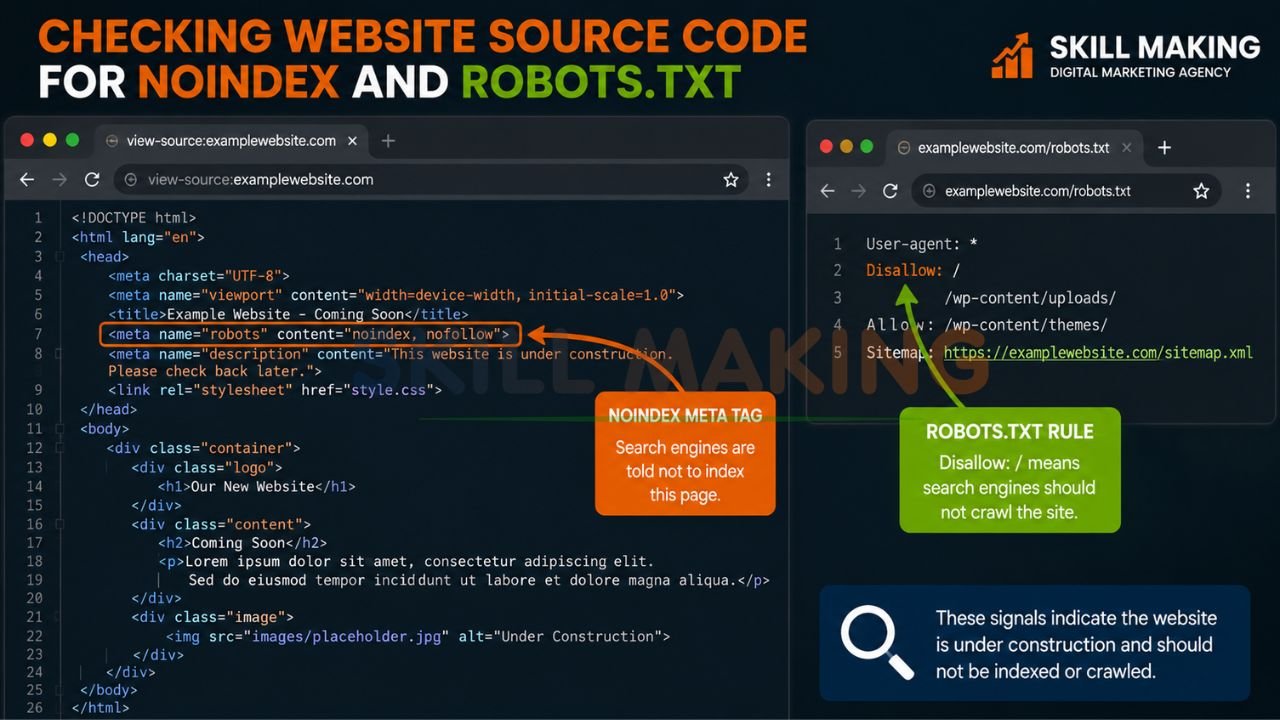Collapse the container div fold at line 12

61,448
